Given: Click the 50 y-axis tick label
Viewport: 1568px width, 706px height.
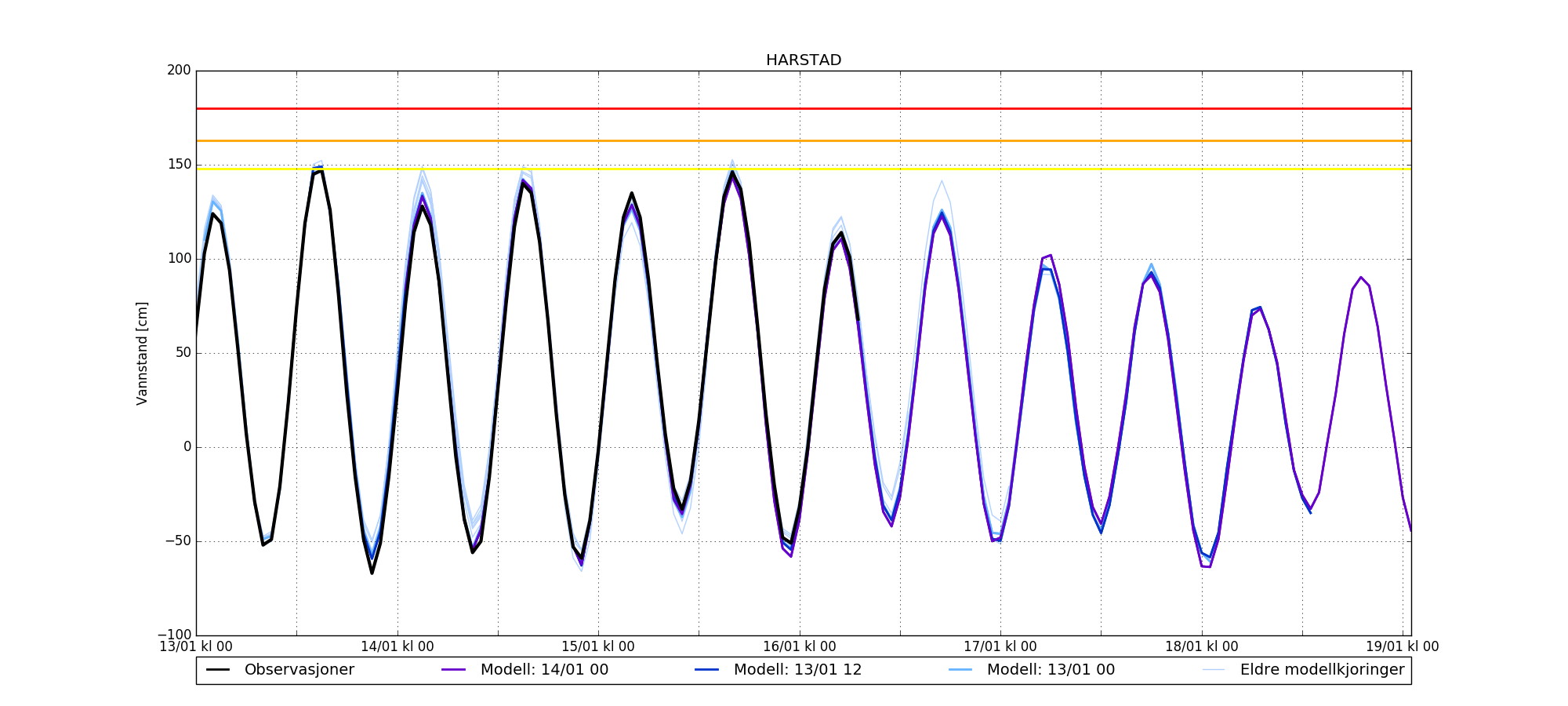Looking at the screenshot, I should click(183, 353).
